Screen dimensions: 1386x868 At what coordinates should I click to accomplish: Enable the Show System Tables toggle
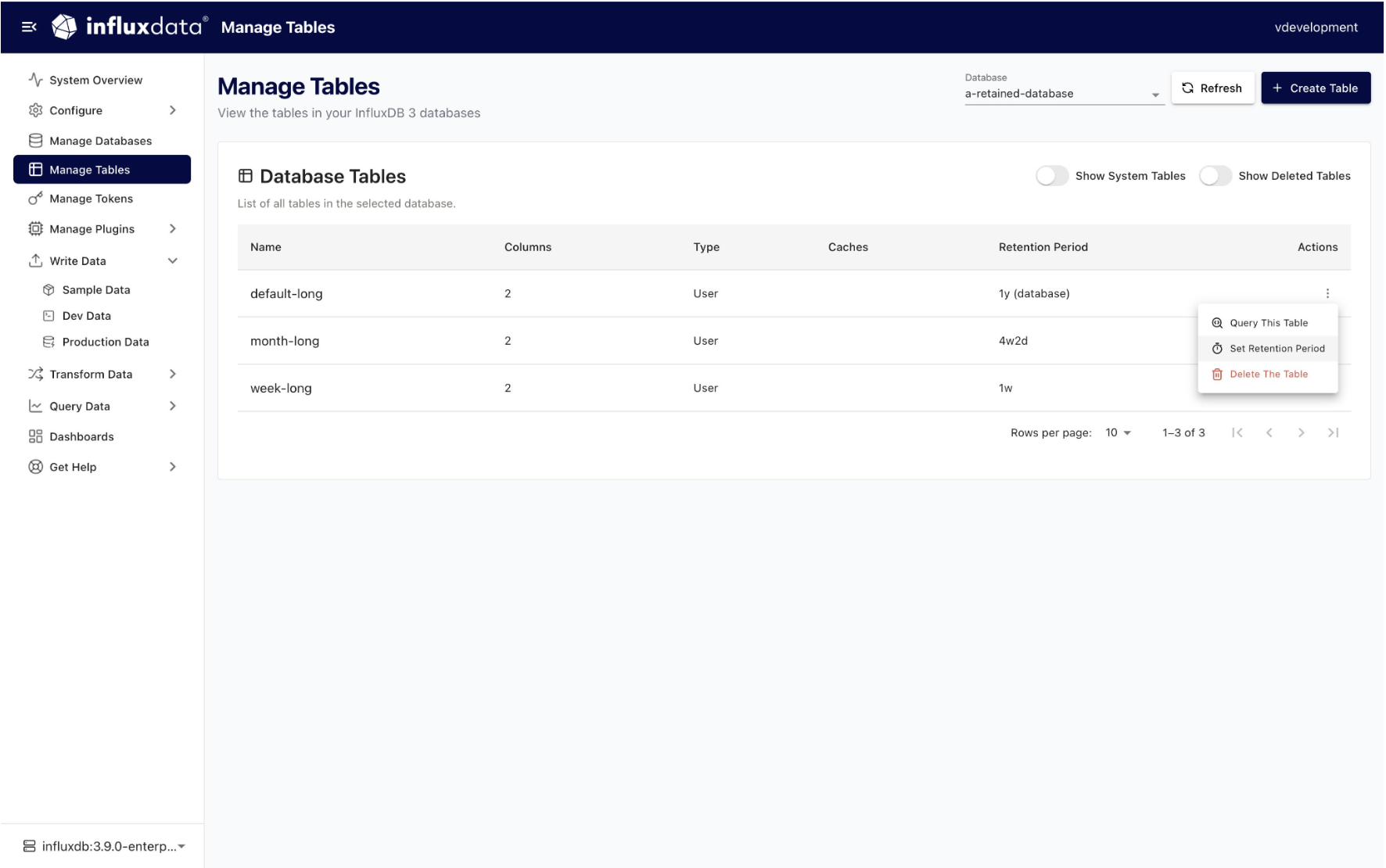[x=1052, y=176]
